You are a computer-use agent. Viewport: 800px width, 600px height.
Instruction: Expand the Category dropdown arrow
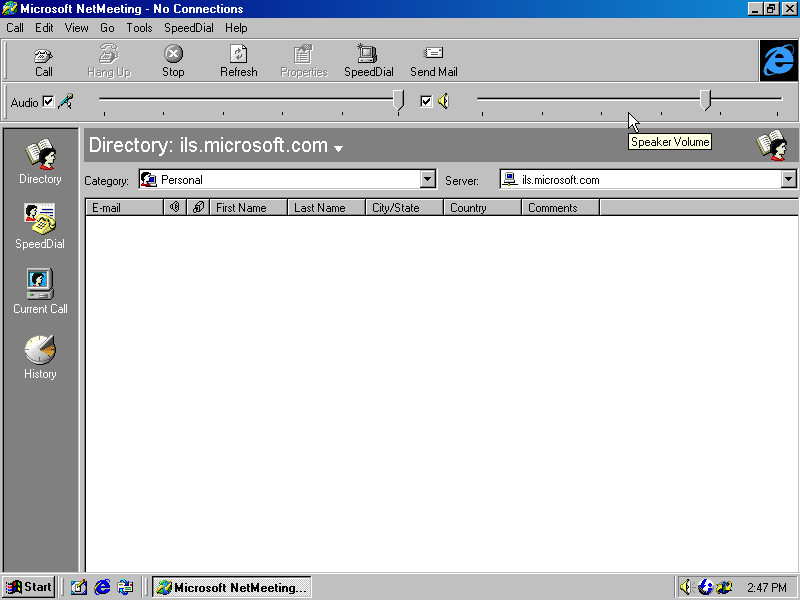pyautogui.click(x=428, y=179)
